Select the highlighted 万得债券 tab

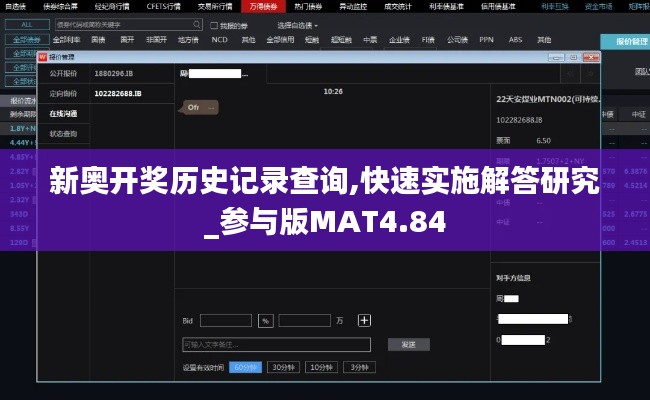[264, 6]
